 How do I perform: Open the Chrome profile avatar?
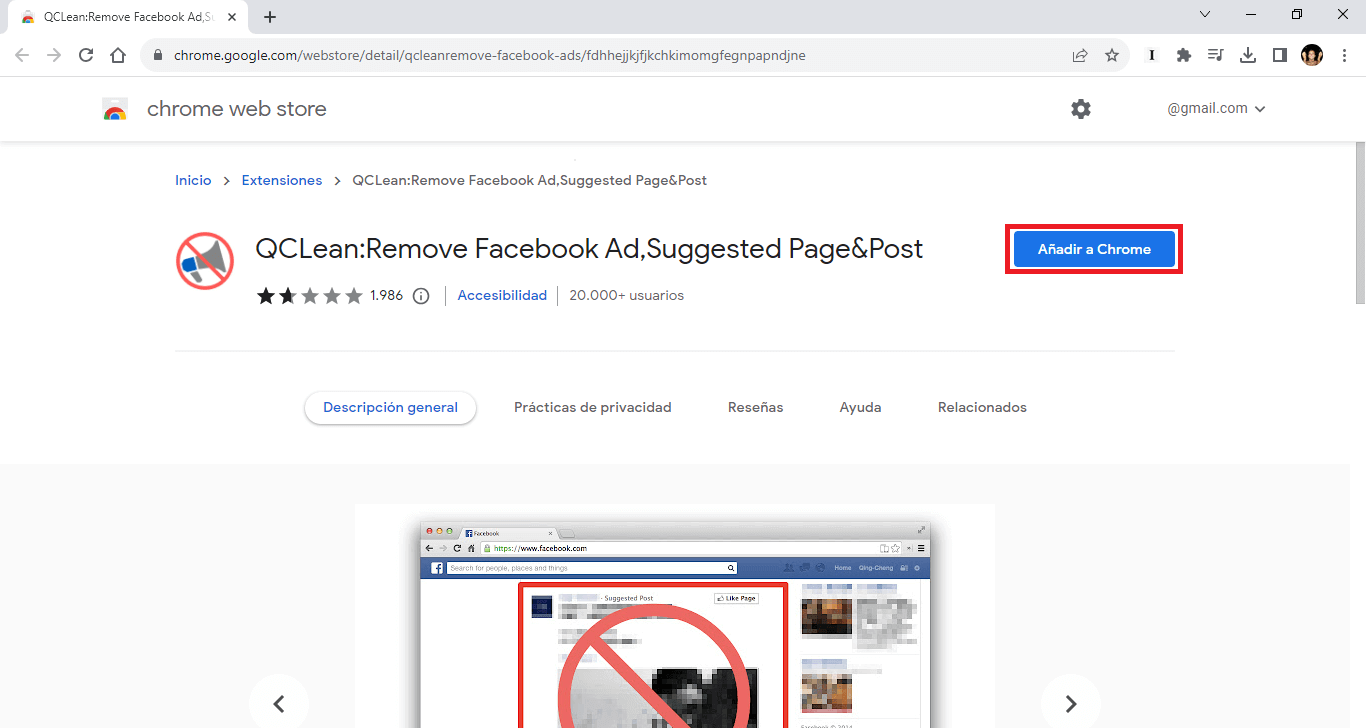1312,56
